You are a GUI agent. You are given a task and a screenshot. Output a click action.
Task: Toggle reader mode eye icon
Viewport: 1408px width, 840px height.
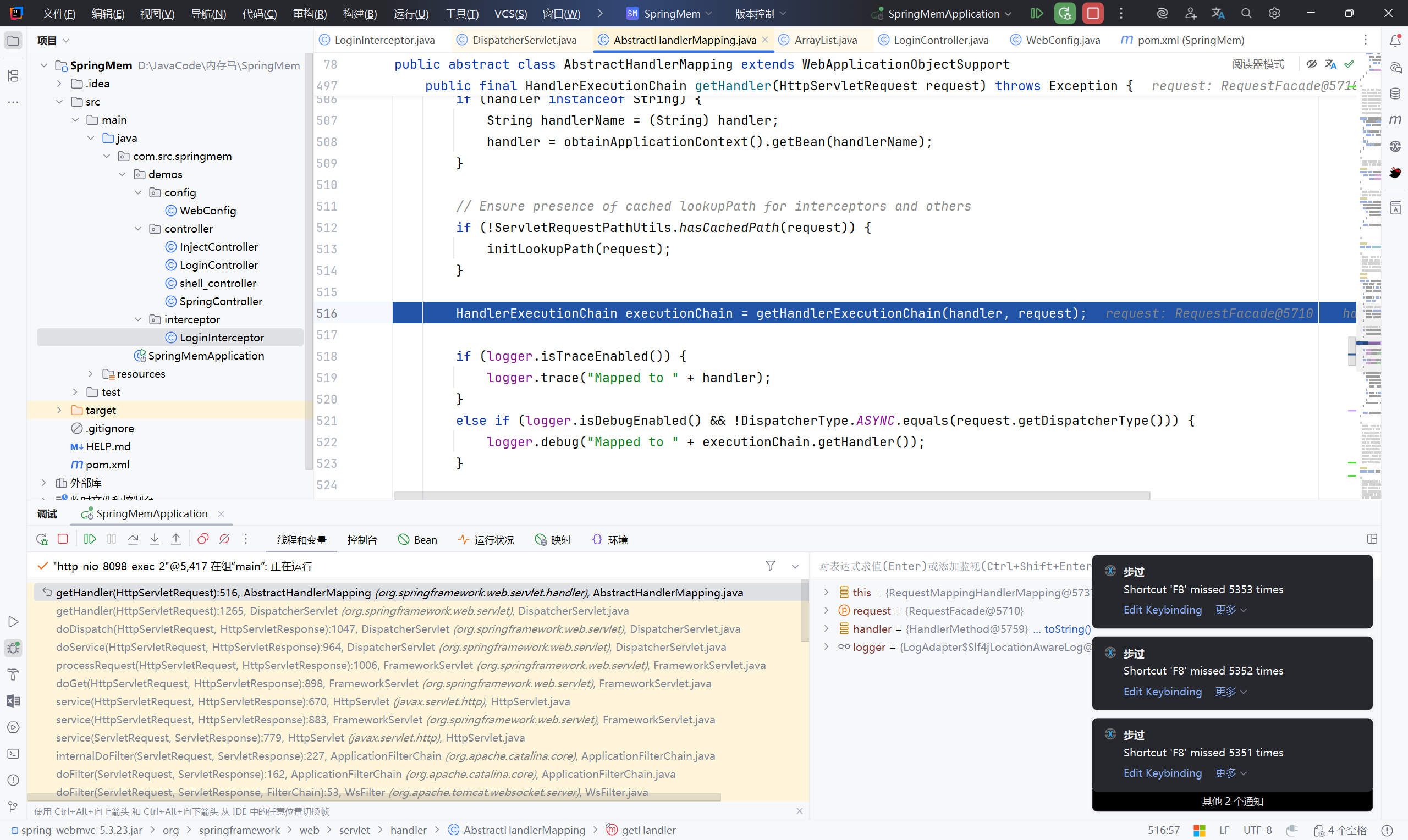(x=1311, y=64)
